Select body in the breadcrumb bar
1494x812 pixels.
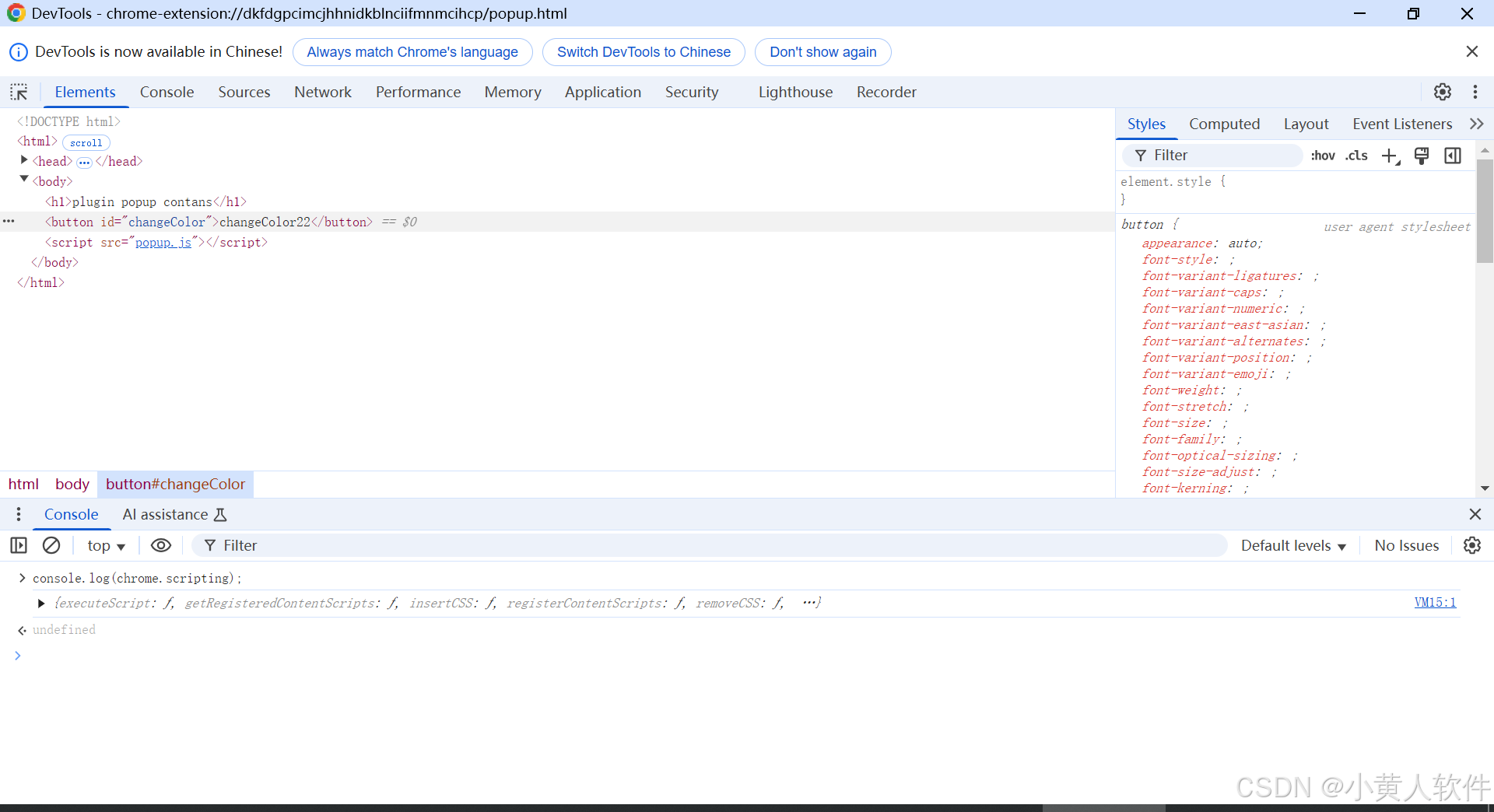72,484
